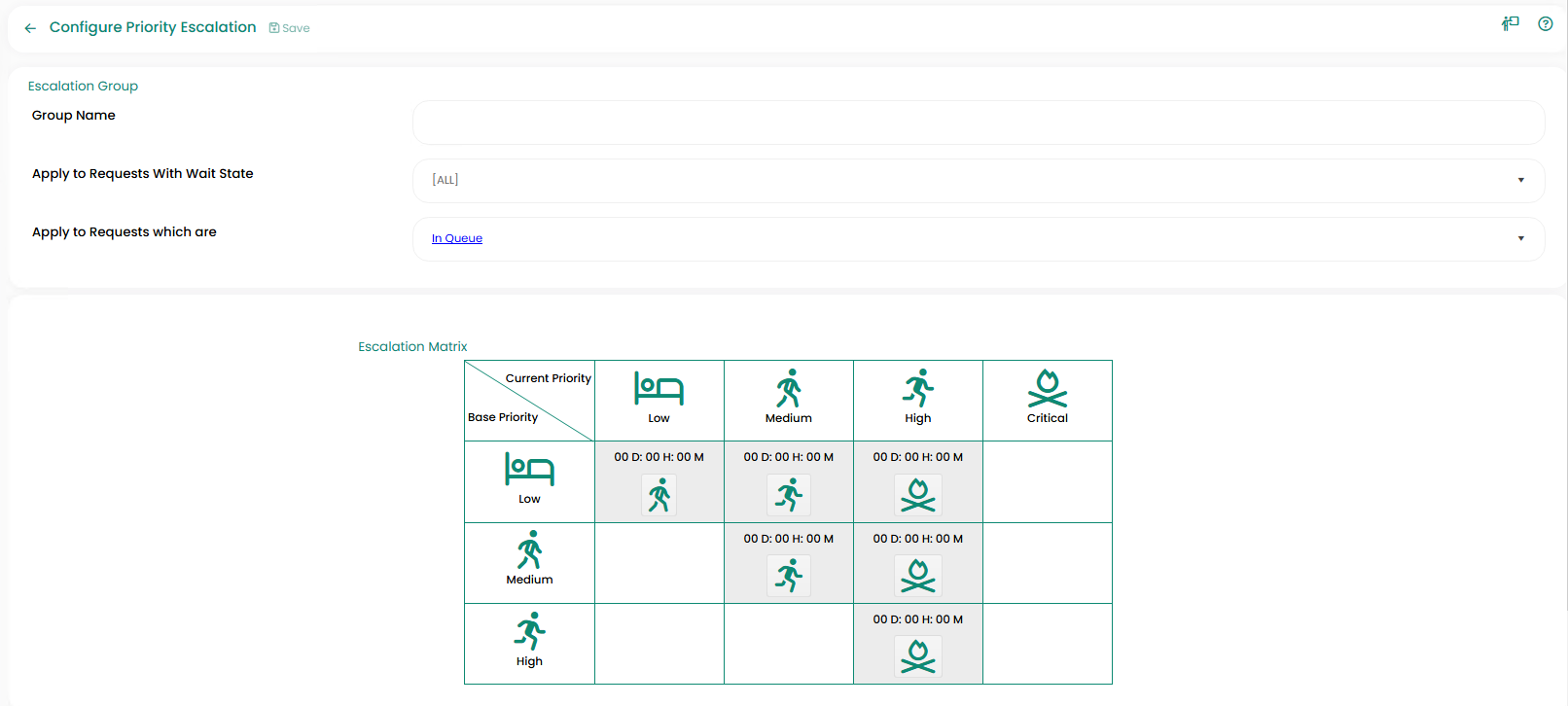Click walking icon in Low base, Low column cell
Image resolution: width=1568 pixels, height=706 pixels.
659,495
